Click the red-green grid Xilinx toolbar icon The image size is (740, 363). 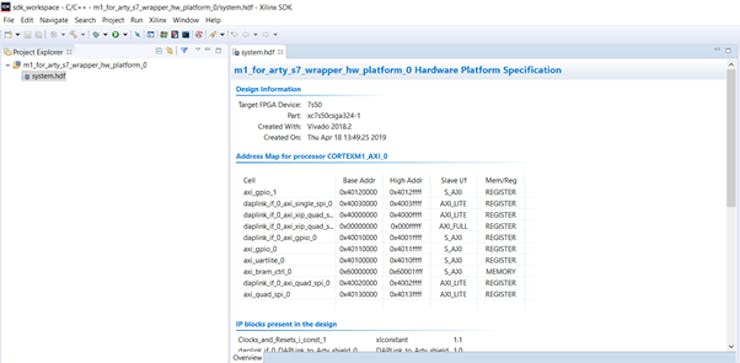click(164, 34)
